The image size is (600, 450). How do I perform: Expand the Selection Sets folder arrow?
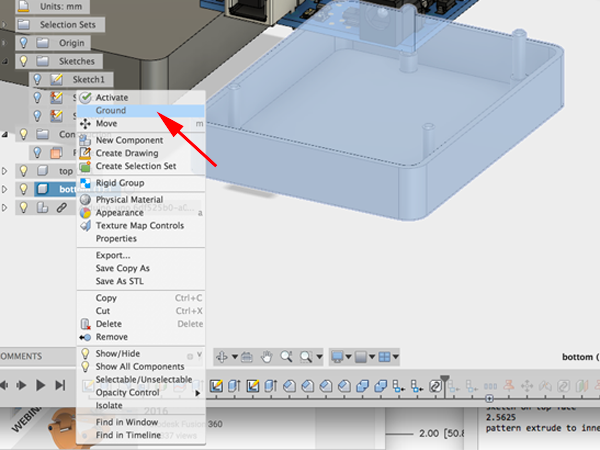click(4, 24)
